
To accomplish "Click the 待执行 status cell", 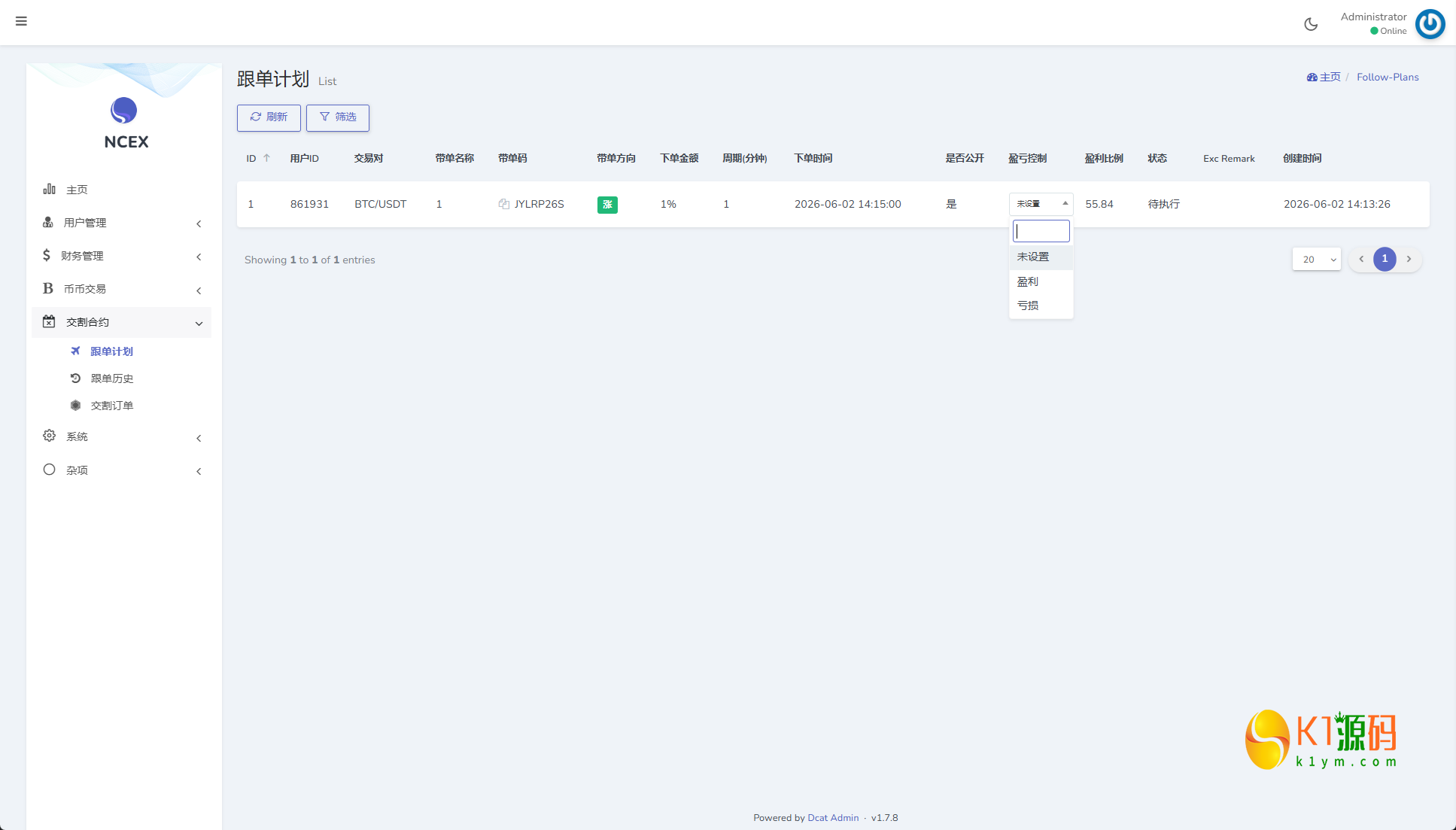I will (x=1163, y=204).
